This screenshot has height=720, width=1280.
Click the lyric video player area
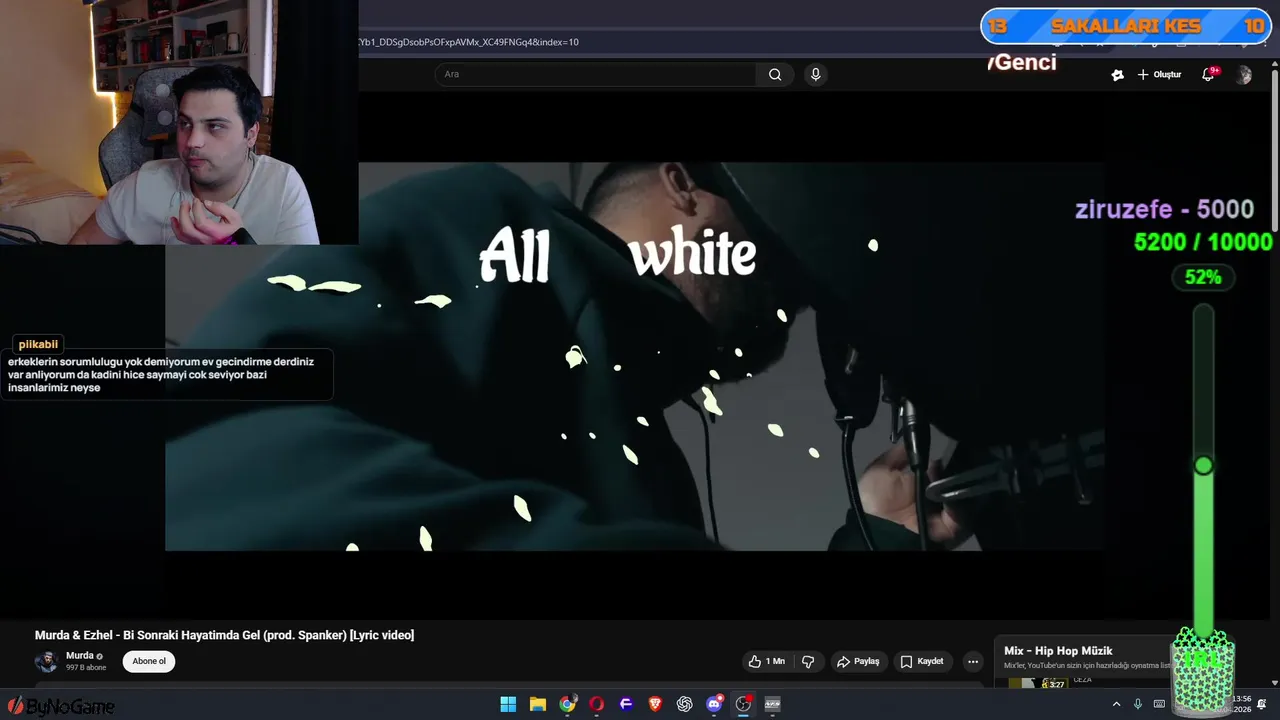(x=634, y=356)
